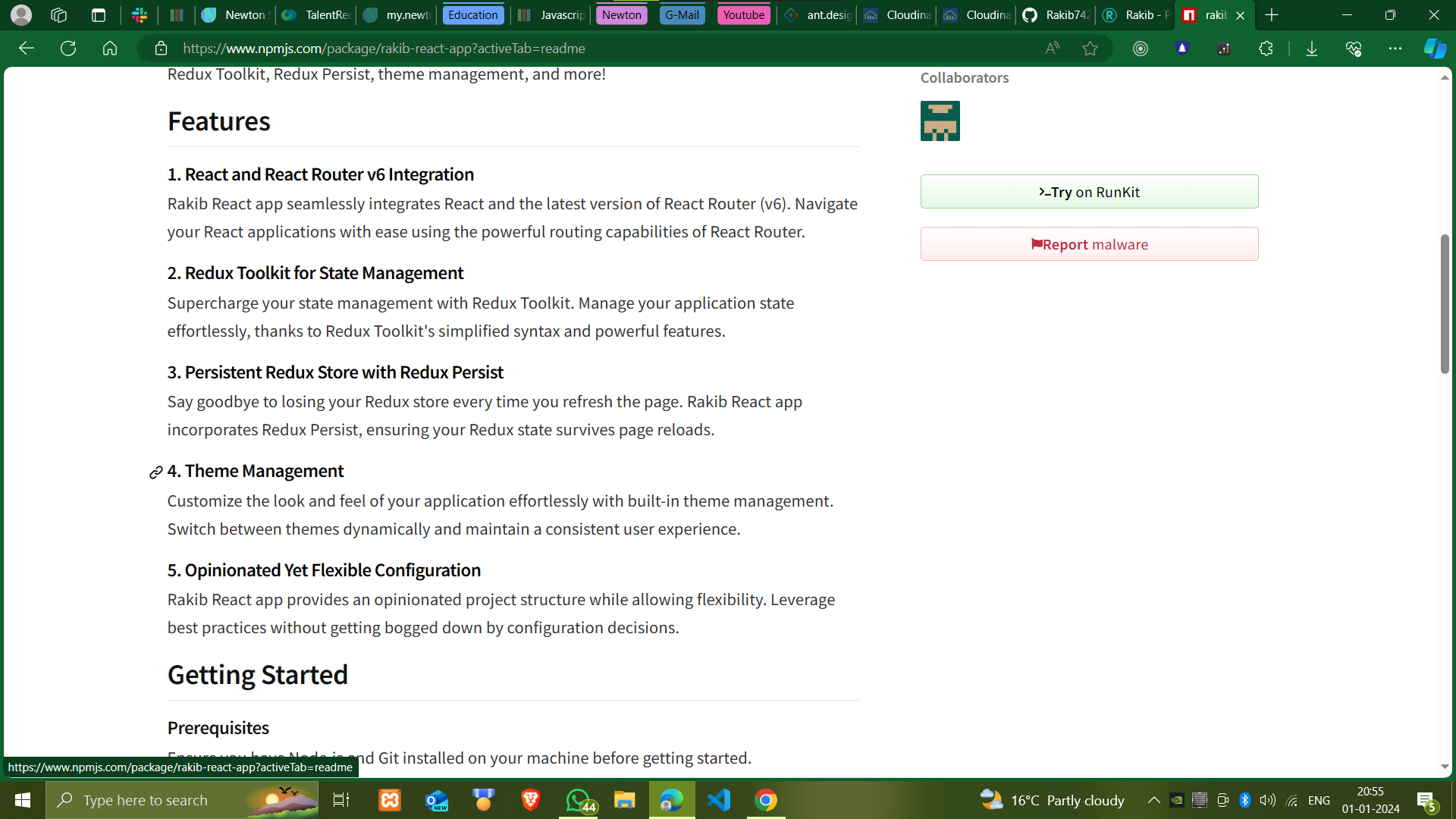The image size is (1456, 819).
Task: Click the Features heading
Action: [218, 121]
